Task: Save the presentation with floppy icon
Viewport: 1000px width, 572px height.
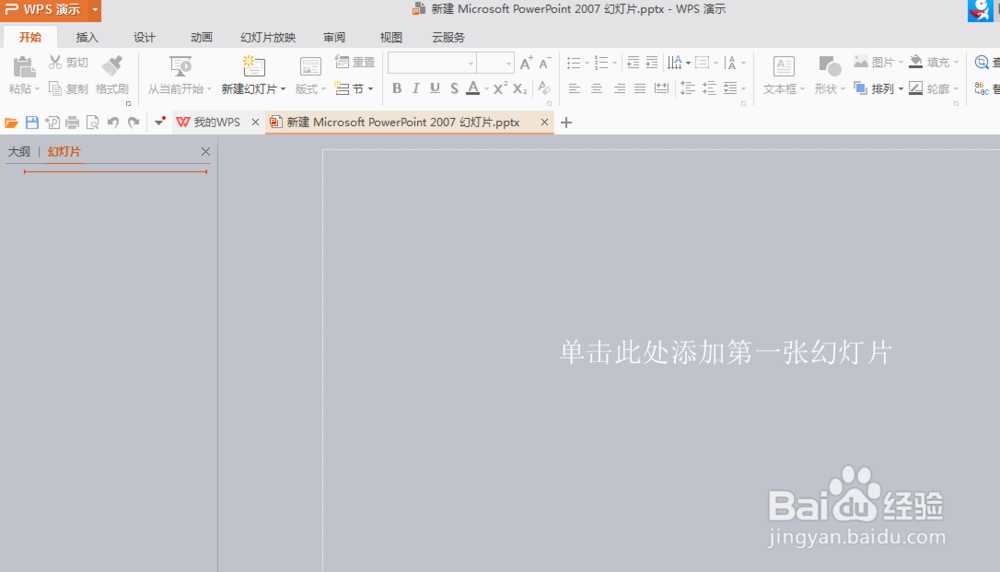Action: [x=32, y=122]
